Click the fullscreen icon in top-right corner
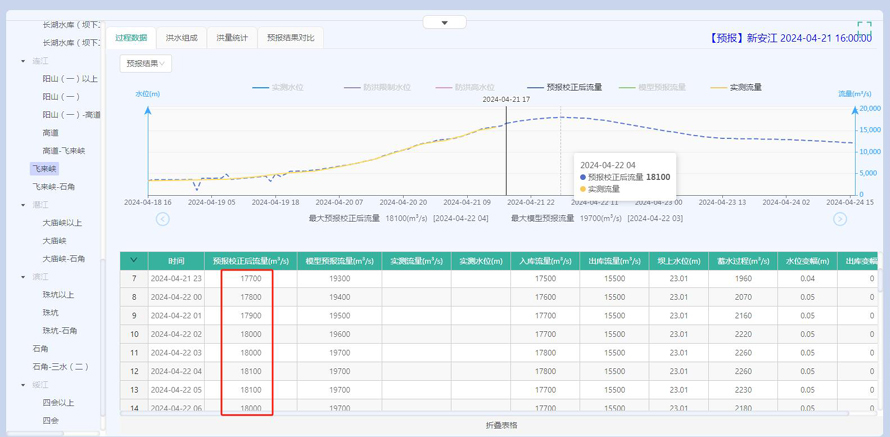The height and width of the screenshot is (437, 890). [864, 30]
